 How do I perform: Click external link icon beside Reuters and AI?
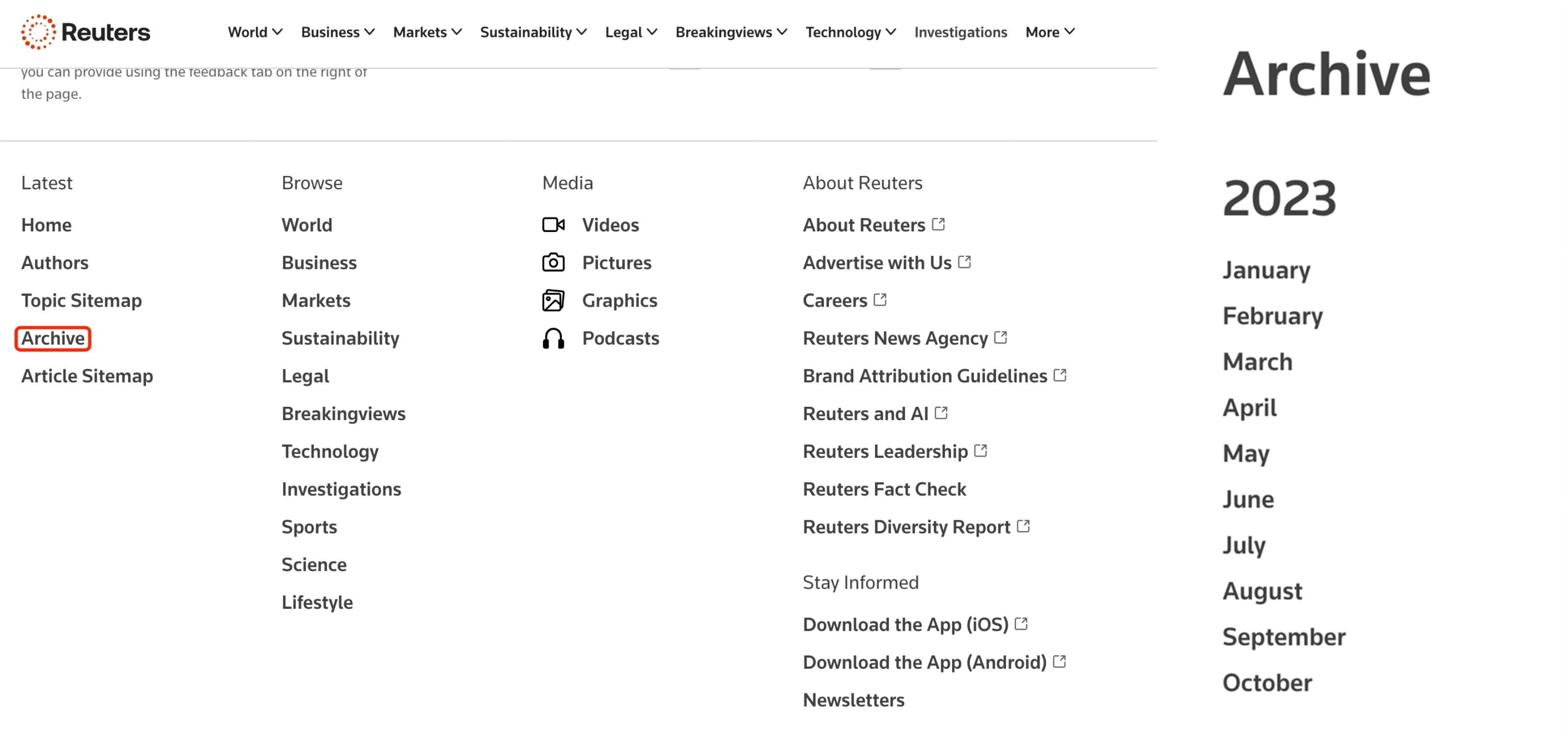click(942, 413)
